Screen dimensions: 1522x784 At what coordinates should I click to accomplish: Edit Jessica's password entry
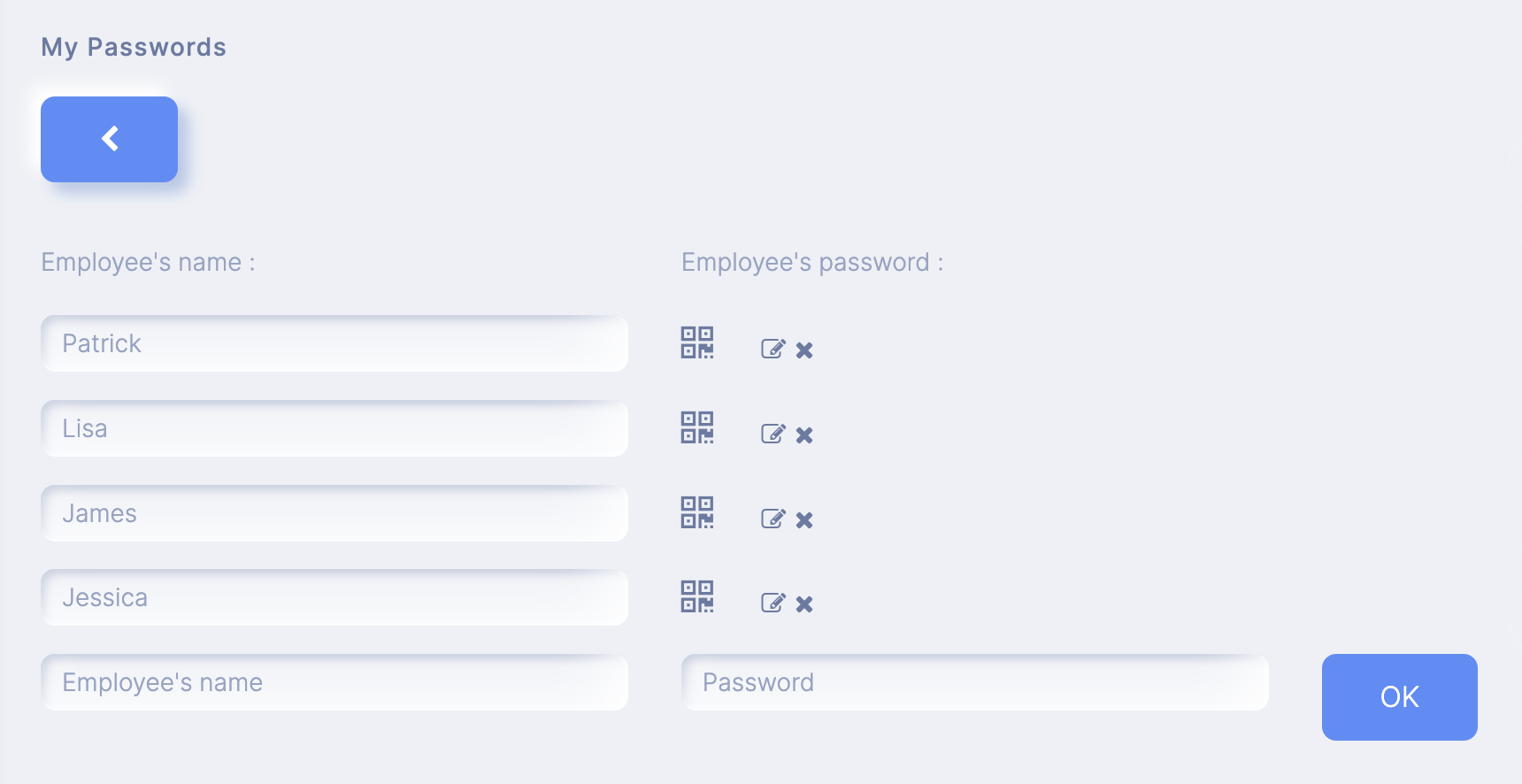[x=773, y=603]
